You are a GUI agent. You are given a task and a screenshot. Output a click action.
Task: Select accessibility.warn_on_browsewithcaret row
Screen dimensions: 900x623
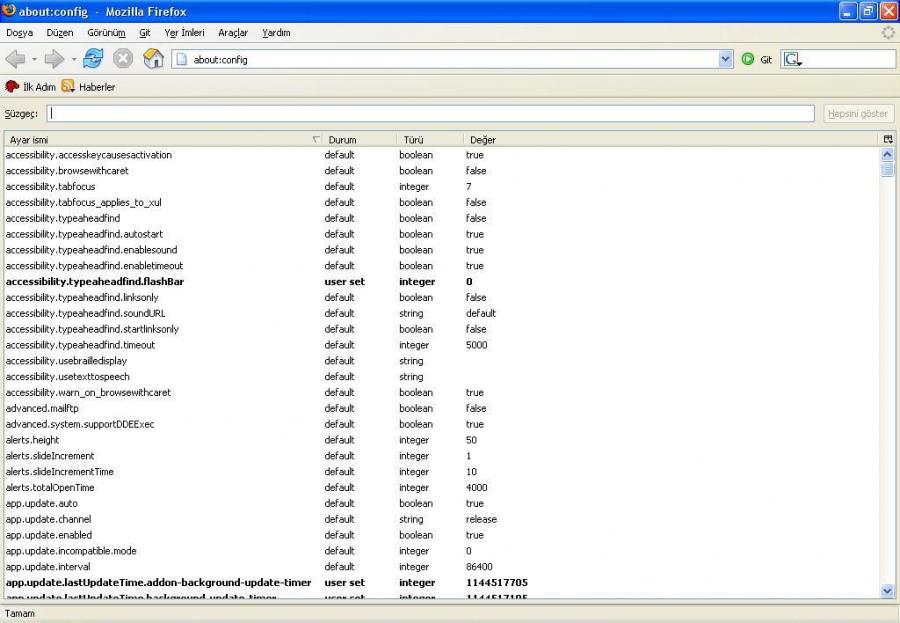[x=442, y=393]
